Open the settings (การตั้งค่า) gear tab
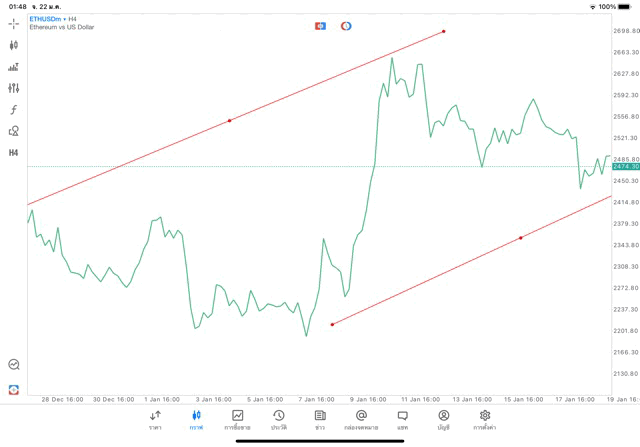 click(x=485, y=418)
